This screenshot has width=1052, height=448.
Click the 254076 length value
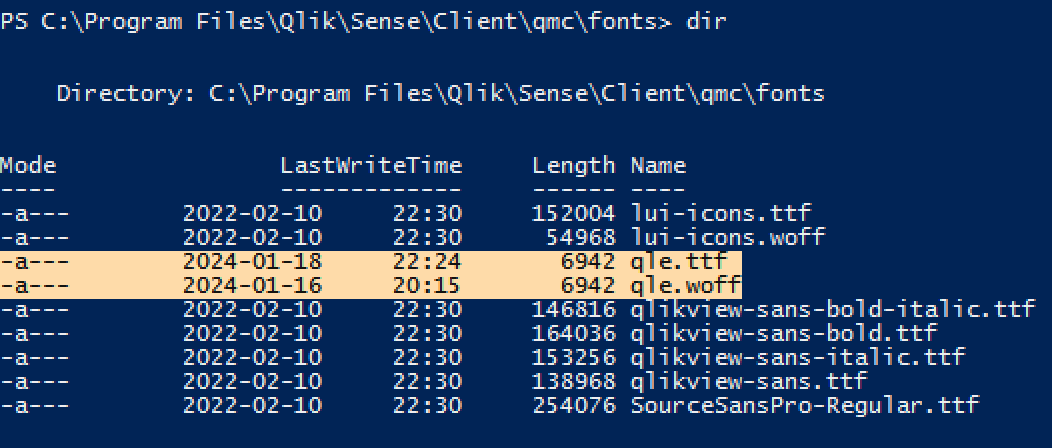pos(573,405)
